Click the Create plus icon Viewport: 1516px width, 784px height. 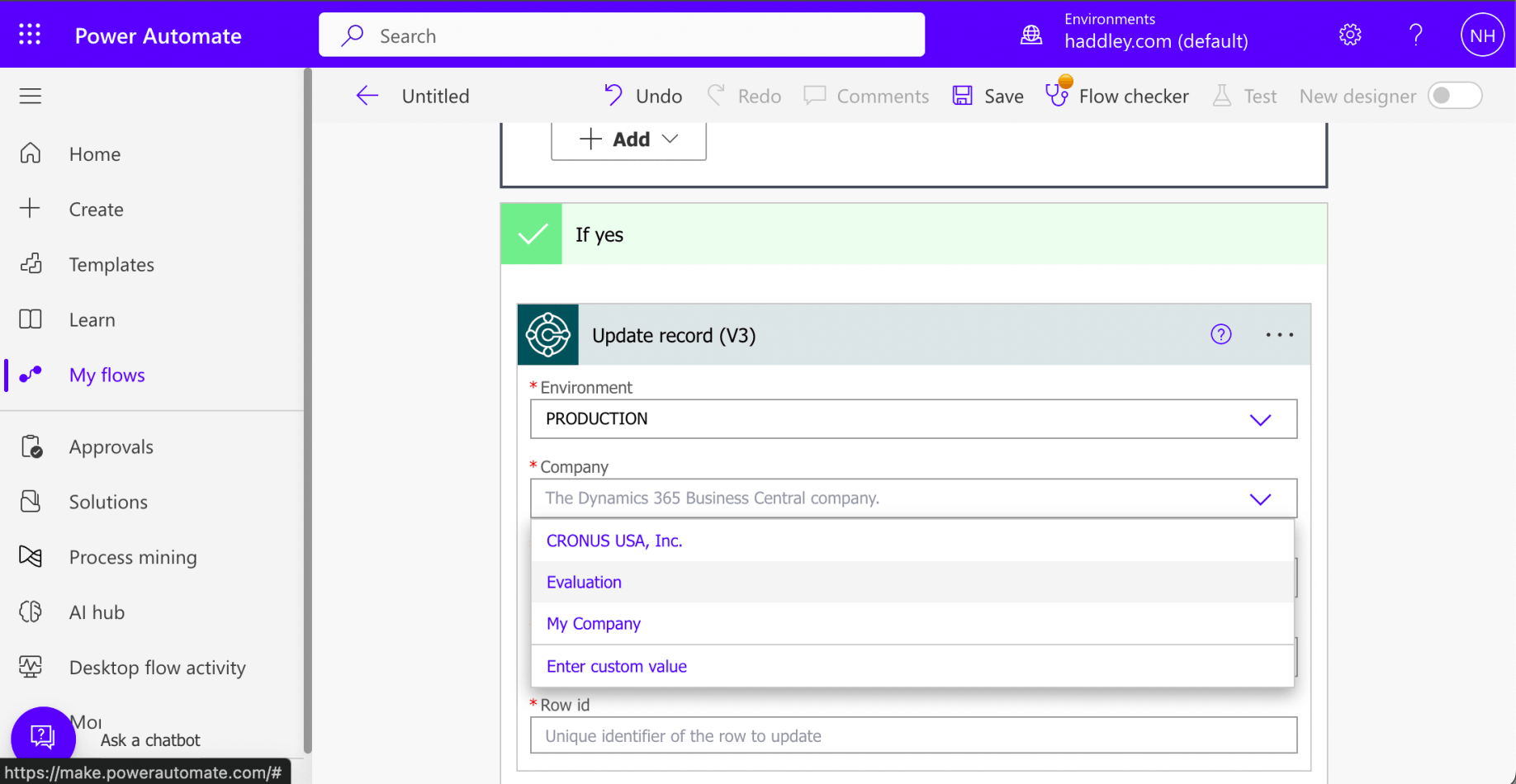[30, 208]
